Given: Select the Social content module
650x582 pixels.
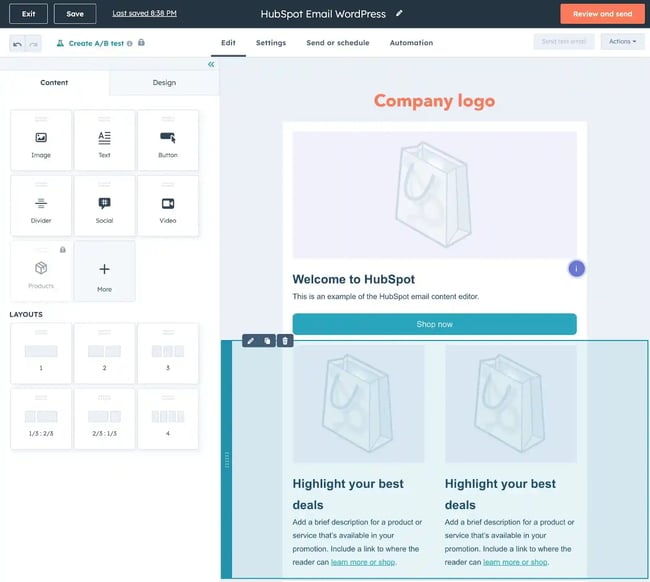Looking at the screenshot, I should 104,206.
